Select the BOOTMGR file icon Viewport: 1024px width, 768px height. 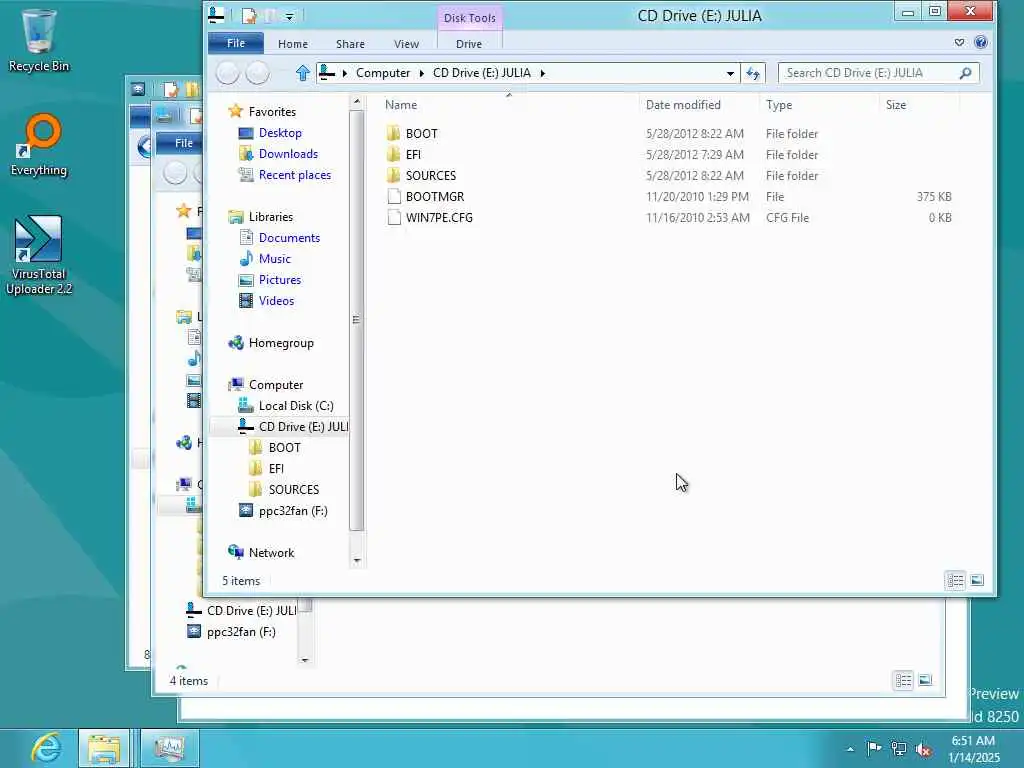pos(394,197)
